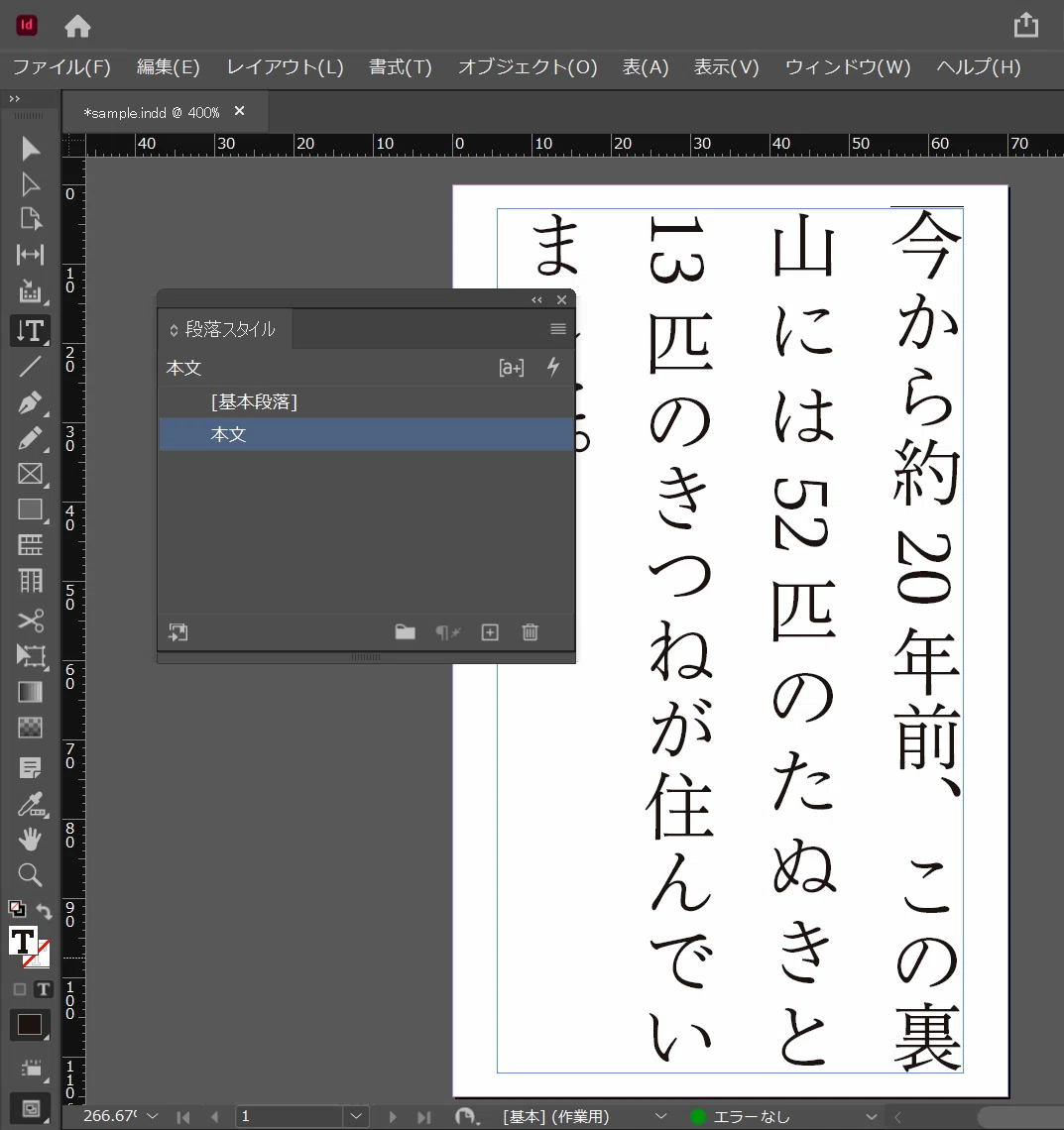Select the Eyedropper tool
This screenshot has width=1064, height=1130.
(31, 804)
